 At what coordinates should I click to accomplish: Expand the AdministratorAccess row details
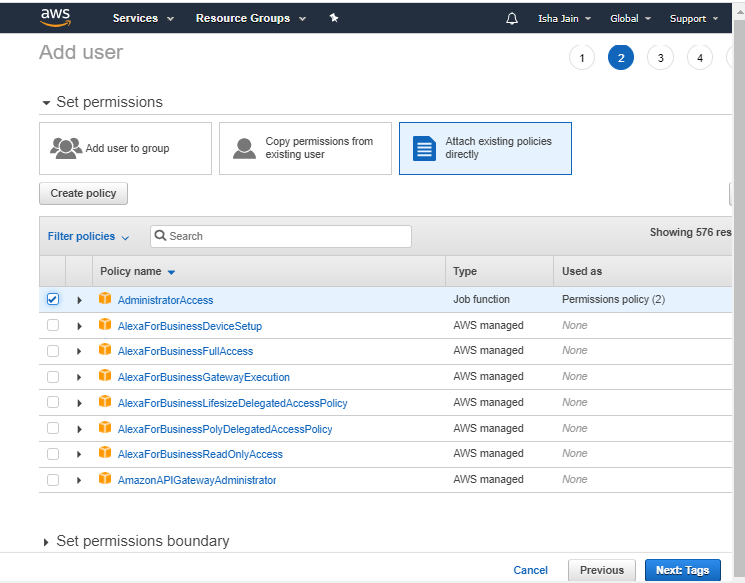click(x=79, y=300)
